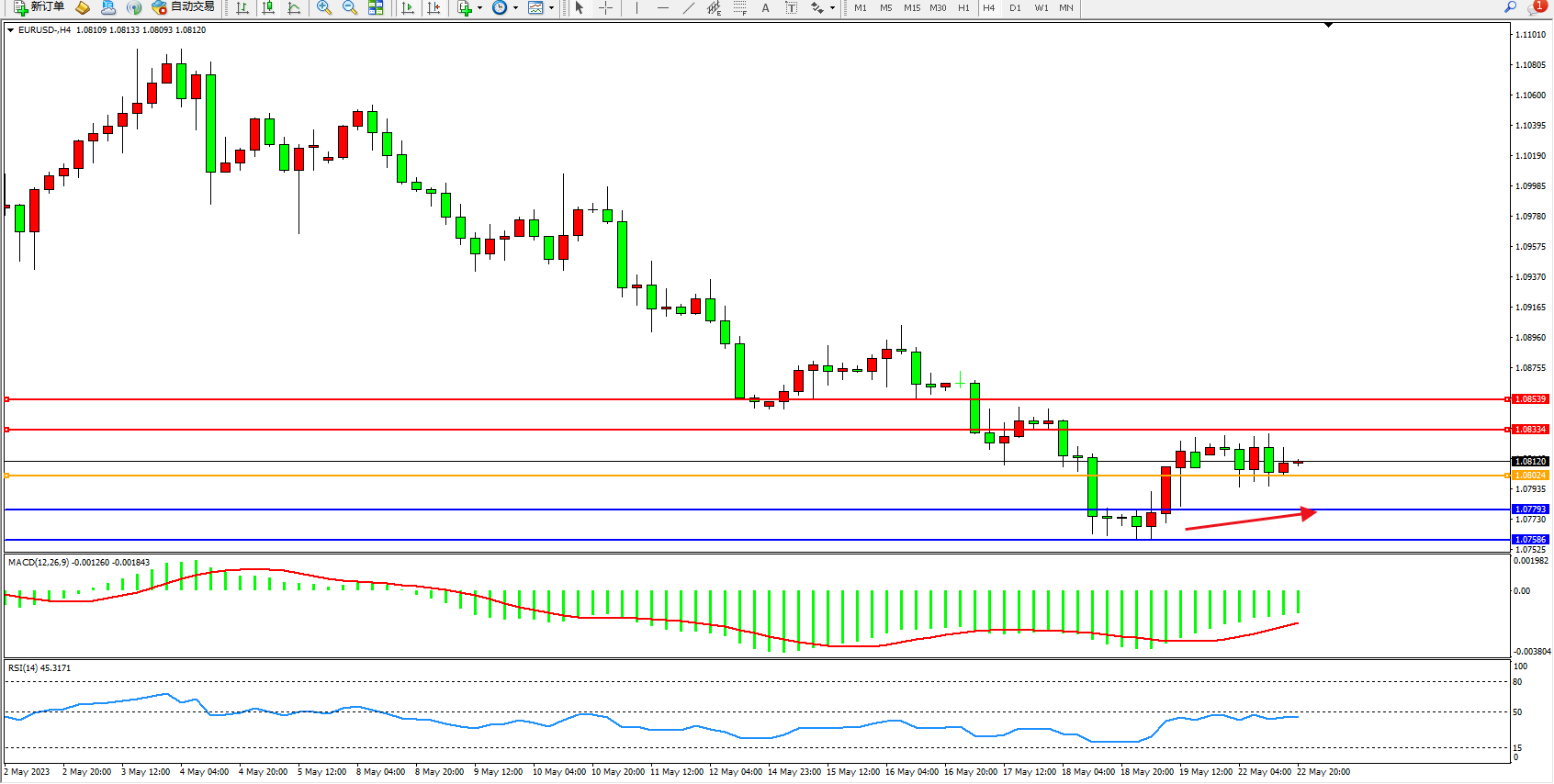Switch chart to candlestick mode
Image resolution: width=1554 pixels, height=784 pixels.
(268, 7)
